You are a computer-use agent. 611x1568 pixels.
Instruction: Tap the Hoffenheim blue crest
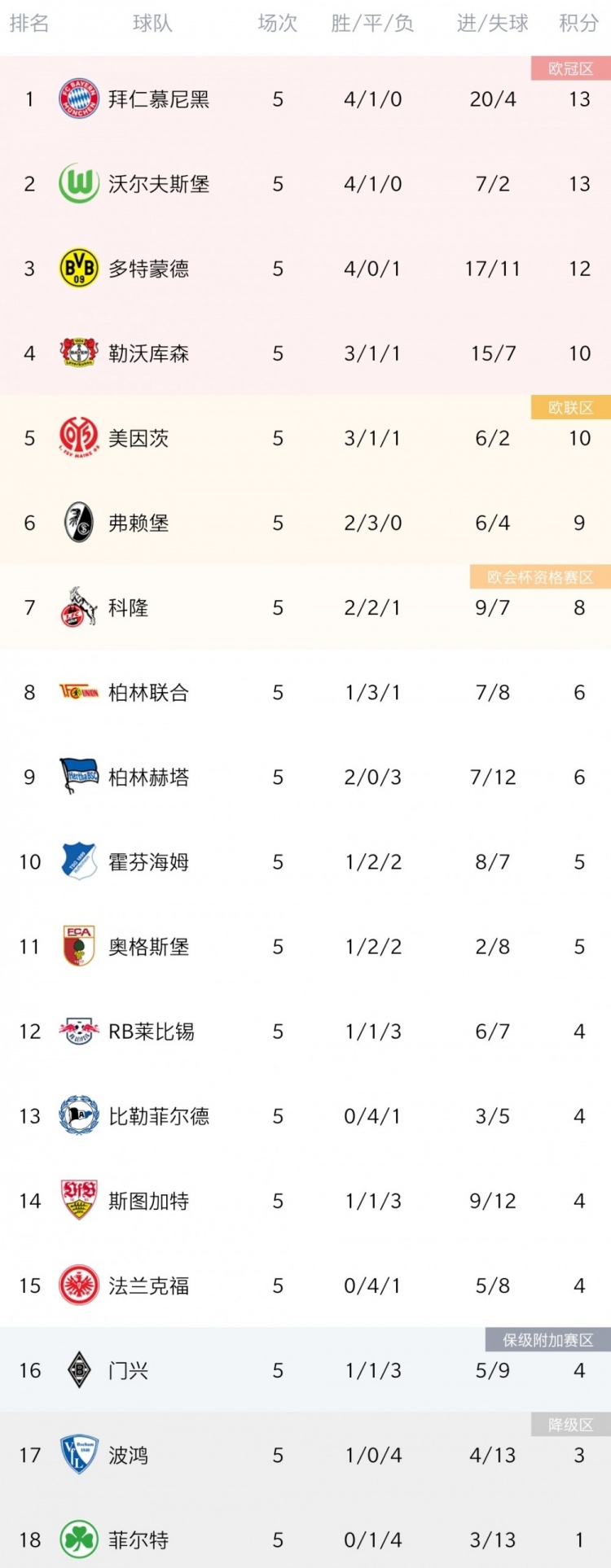pyautogui.click(x=79, y=861)
